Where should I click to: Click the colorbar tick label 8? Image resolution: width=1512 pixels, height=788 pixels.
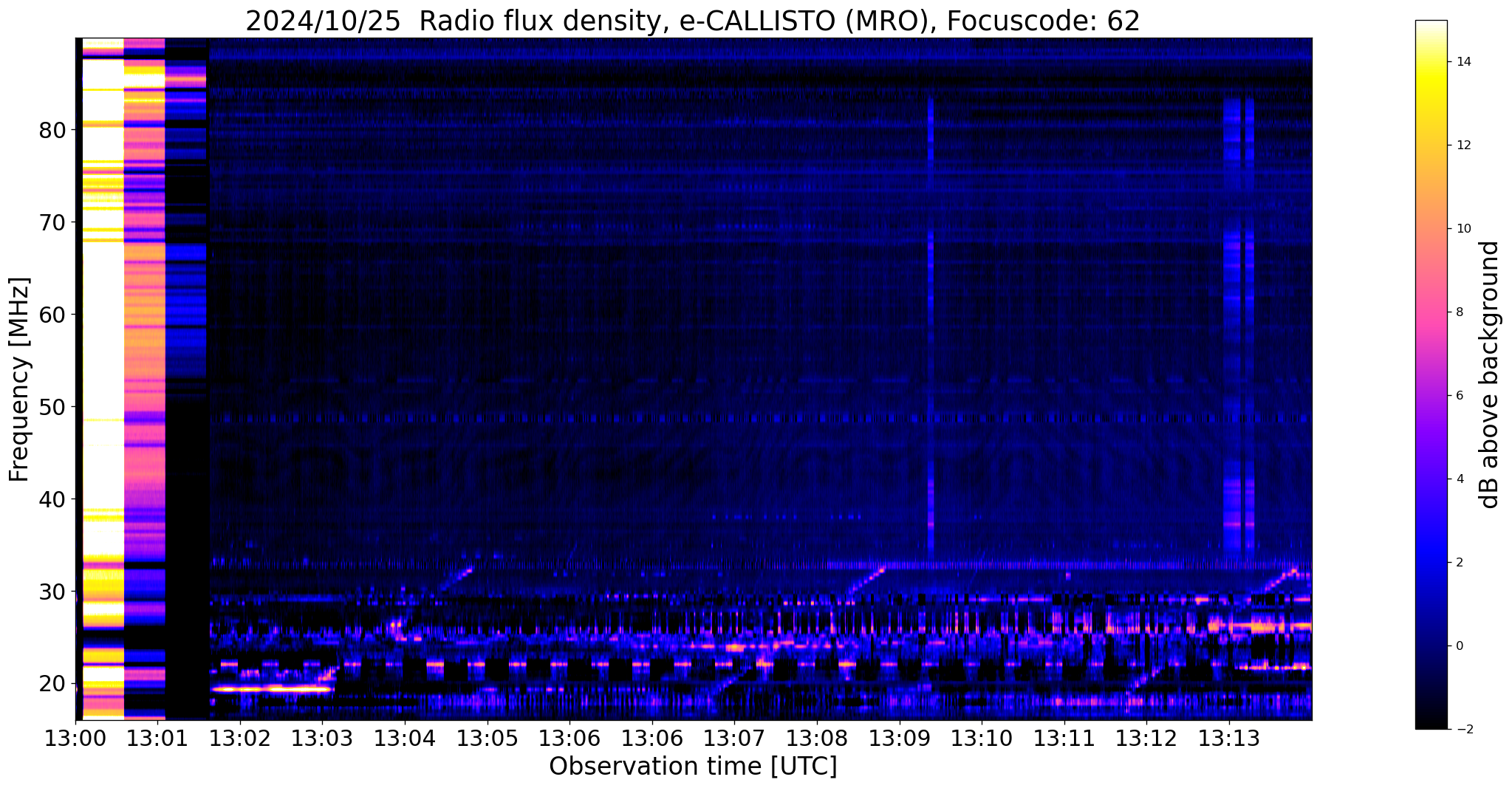point(1460,312)
